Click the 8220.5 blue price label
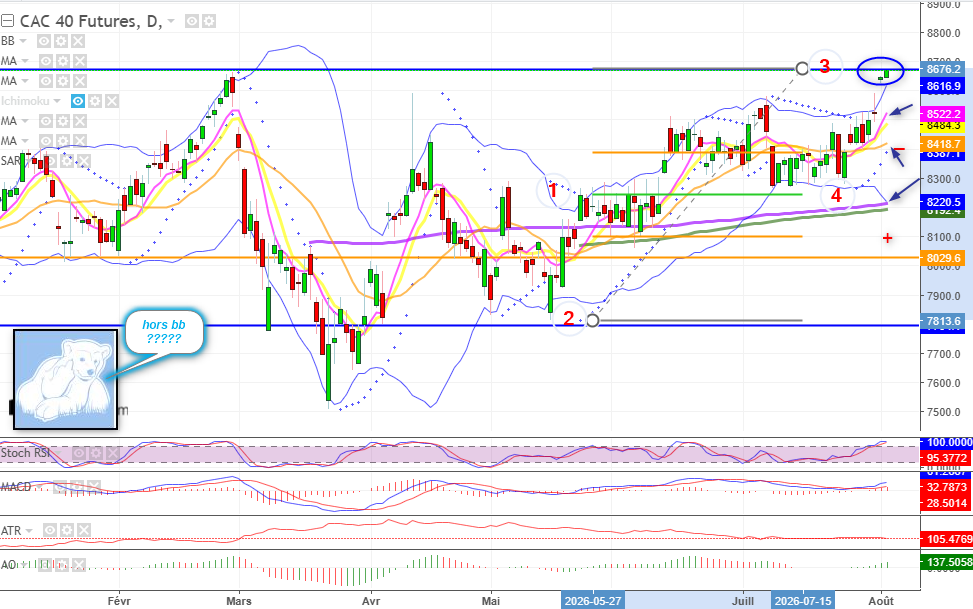This screenshot has width=973, height=609. pyautogui.click(x=943, y=202)
